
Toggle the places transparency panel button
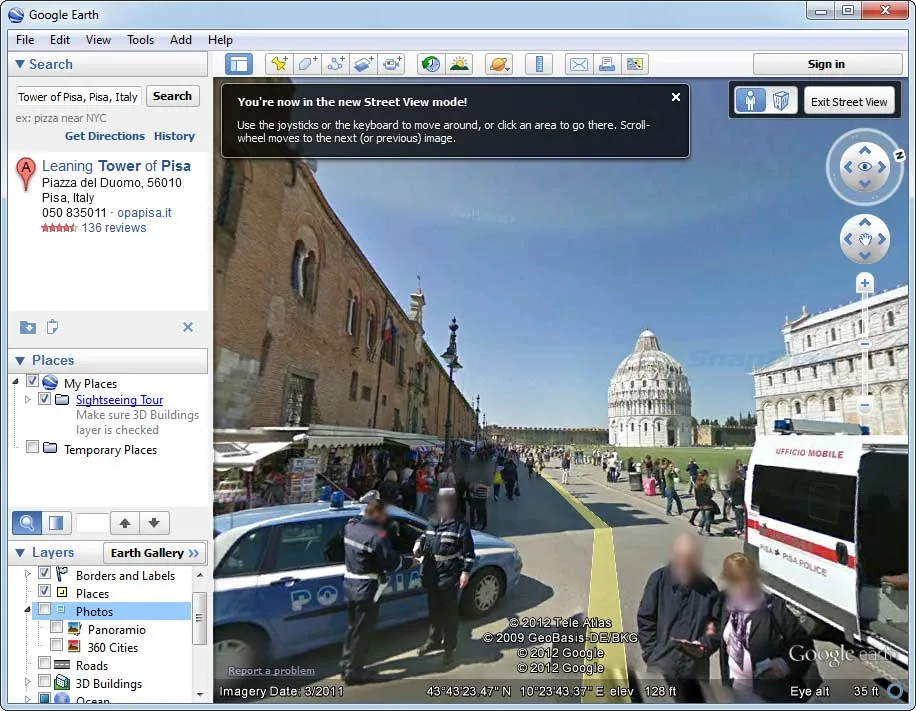[x=56, y=522]
